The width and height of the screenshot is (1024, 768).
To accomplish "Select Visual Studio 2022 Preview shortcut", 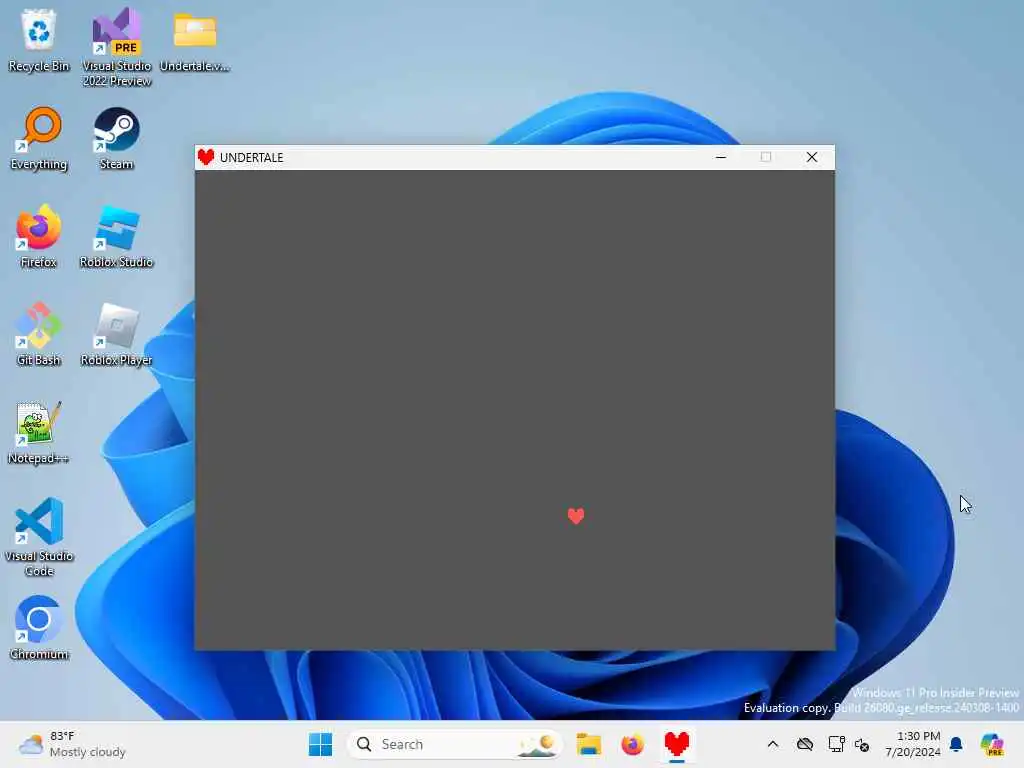I will (x=116, y=47).
